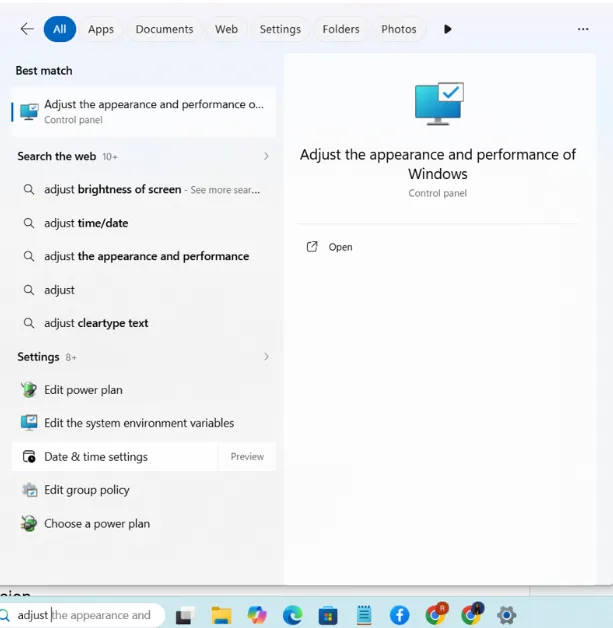Click the Search the web heading

pos(56,156)
